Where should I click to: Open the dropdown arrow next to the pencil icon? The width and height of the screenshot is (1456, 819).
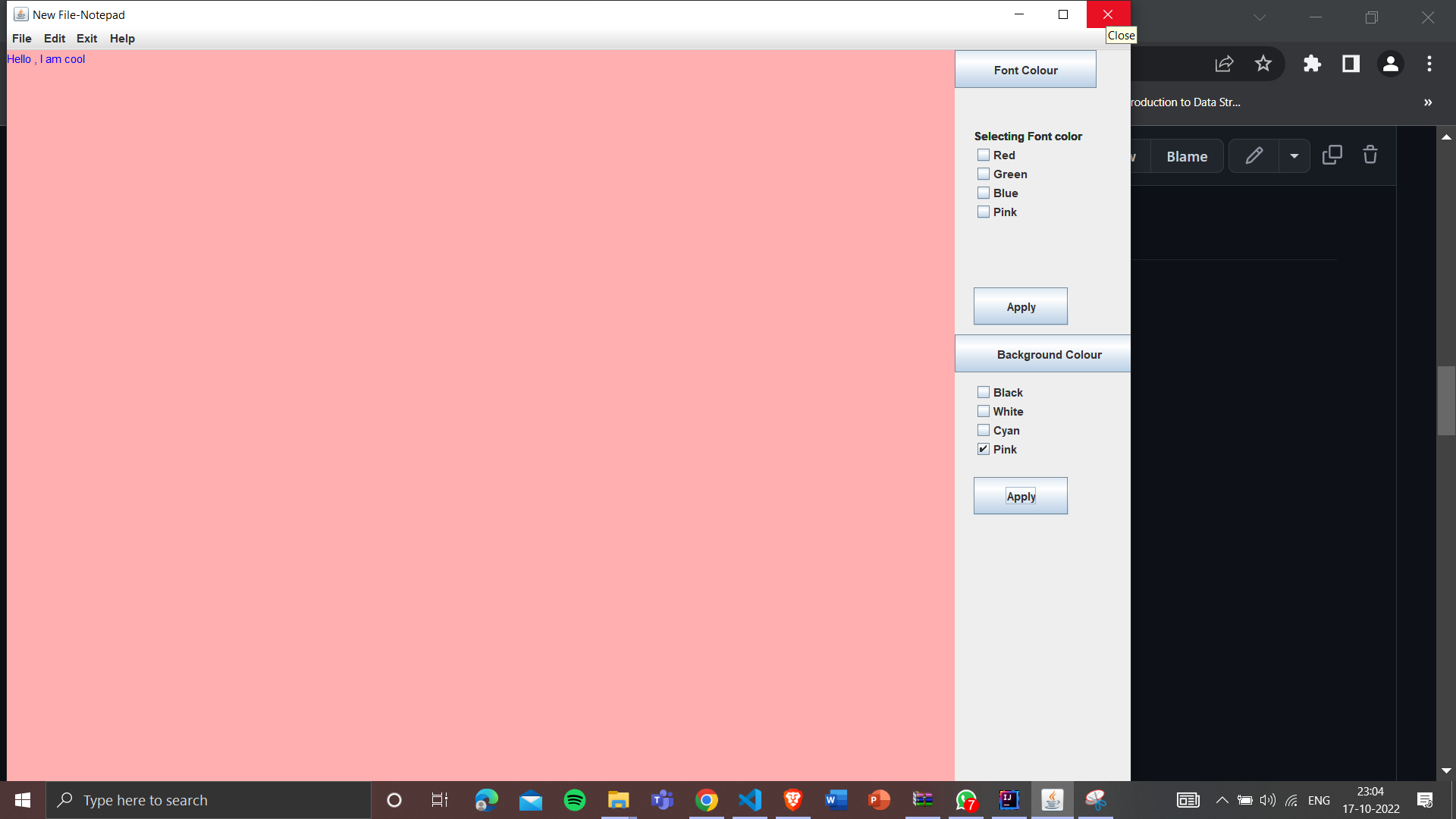click(1294, 155)
